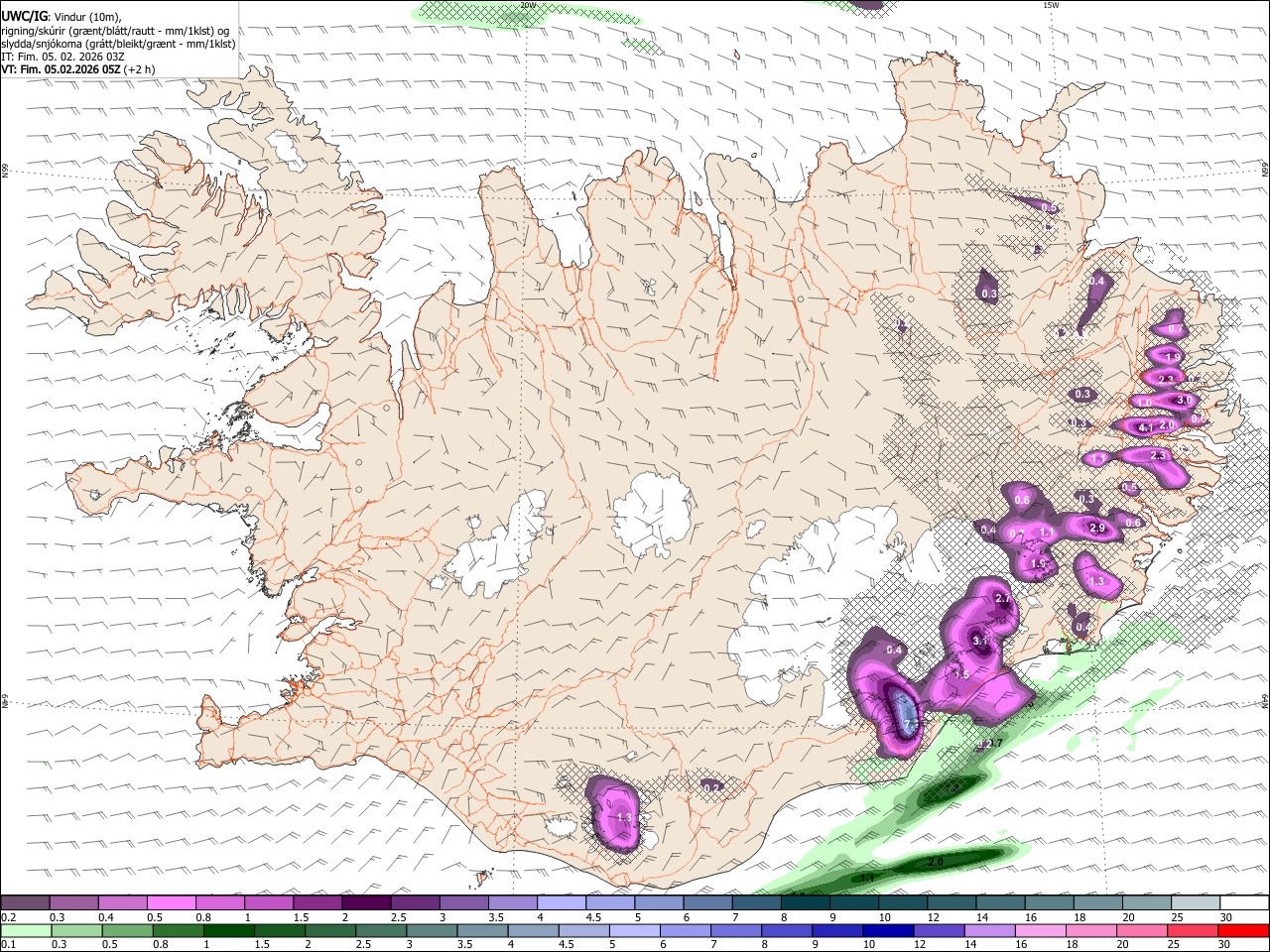Click the 2.0 value right of 4.1
Viewport: 1270px width, 952px height.
1167,424
